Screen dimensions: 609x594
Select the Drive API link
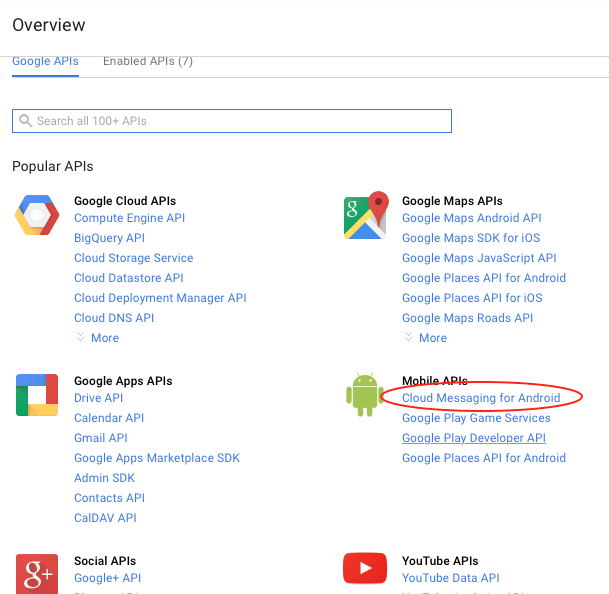[x=98, y=398]
